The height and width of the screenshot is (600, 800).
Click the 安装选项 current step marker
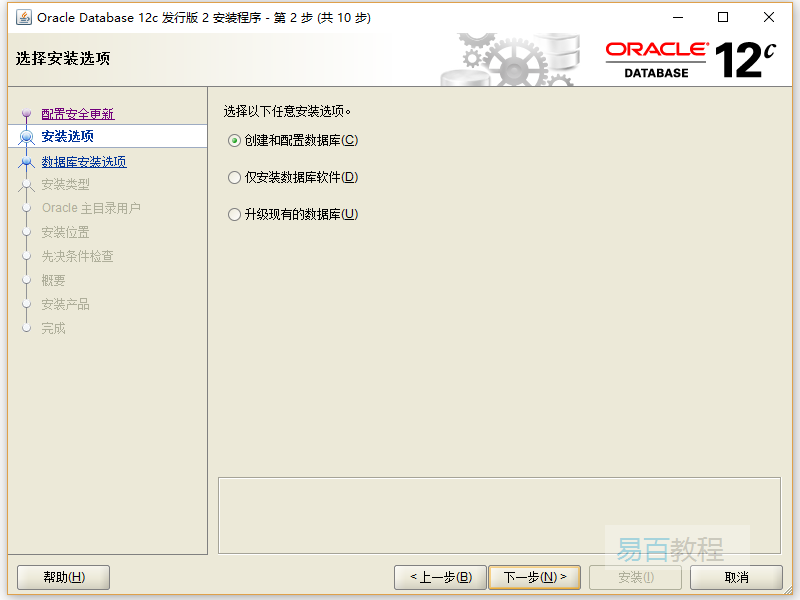pos(27,137)
